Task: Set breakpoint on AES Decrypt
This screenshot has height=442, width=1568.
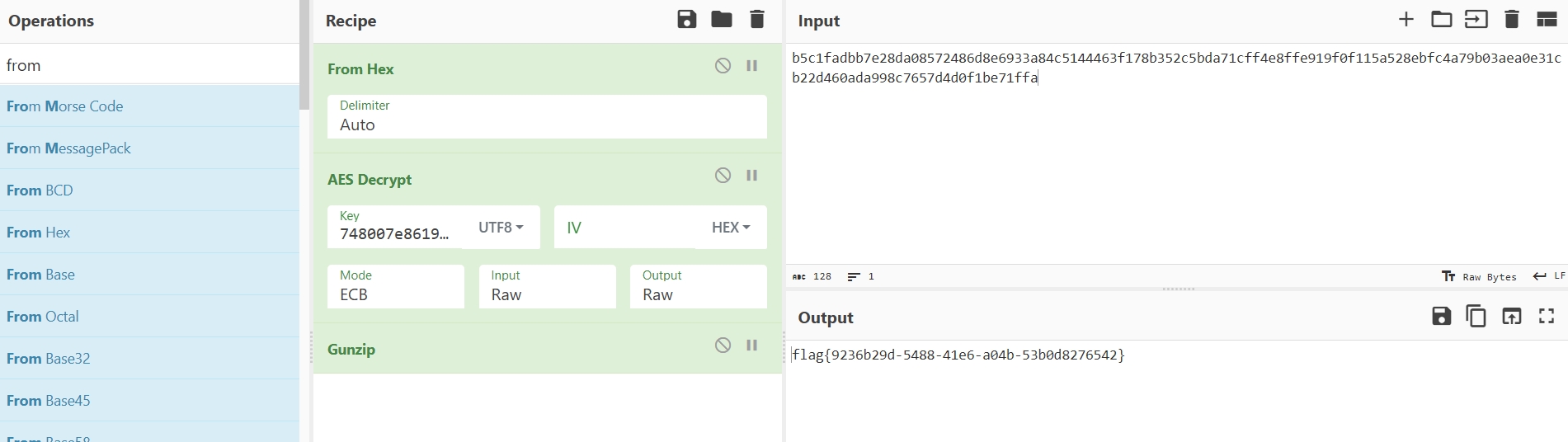Action: [x=752, y=176]
